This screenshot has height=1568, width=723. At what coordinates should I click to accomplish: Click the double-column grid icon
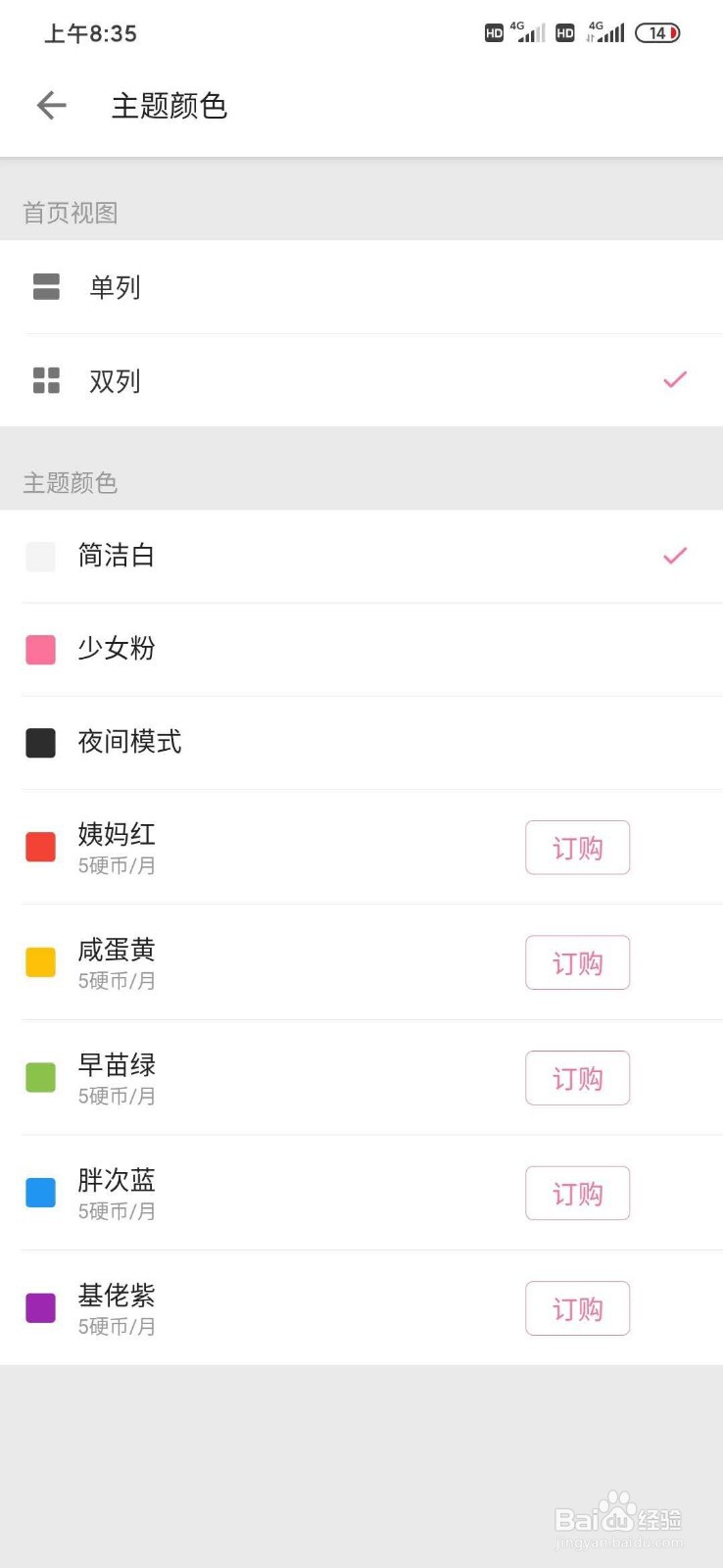click(46, 380)
